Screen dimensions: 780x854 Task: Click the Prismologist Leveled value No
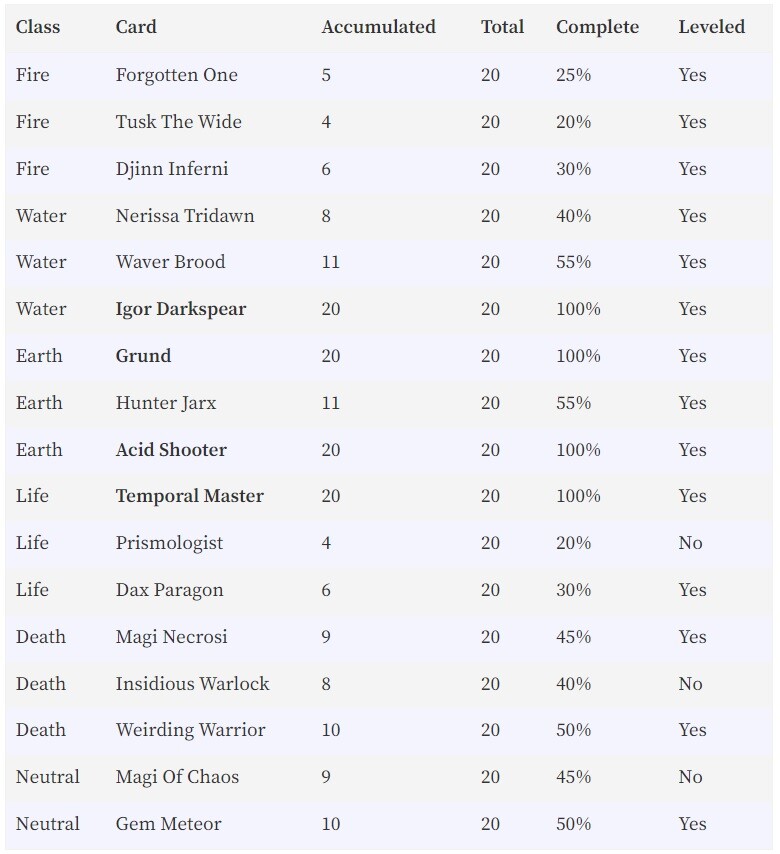(690, 543)
